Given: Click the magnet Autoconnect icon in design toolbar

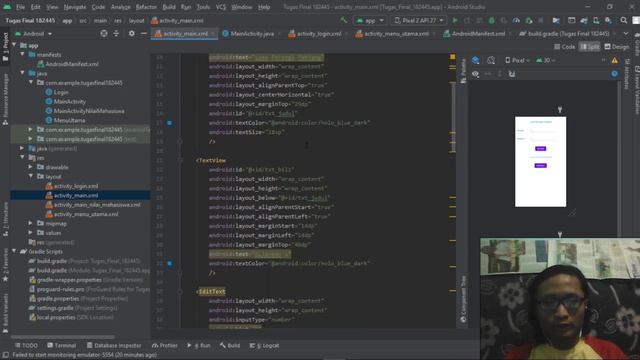Looking at the screenshot, I should 512,74.
